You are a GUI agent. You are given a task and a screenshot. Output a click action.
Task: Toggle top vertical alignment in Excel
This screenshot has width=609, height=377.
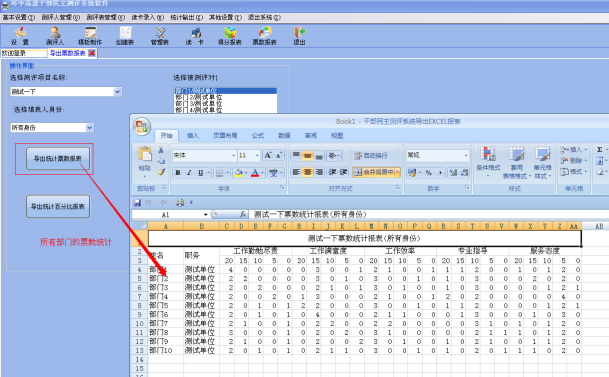coord(296,155)
